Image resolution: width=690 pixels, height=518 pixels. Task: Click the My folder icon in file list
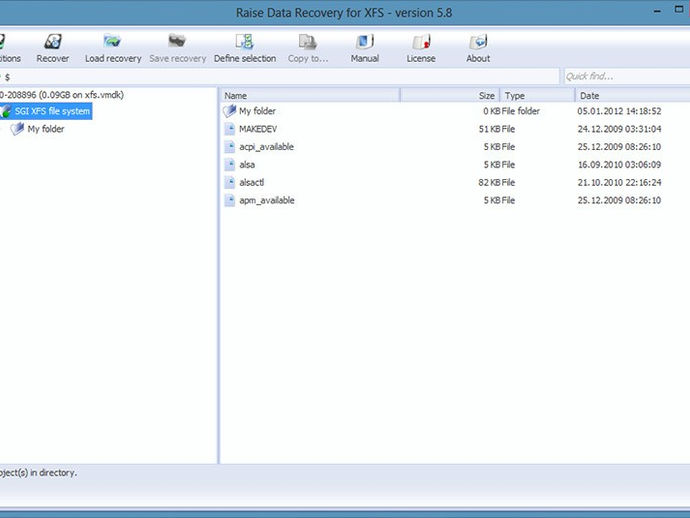coord(230,111)
